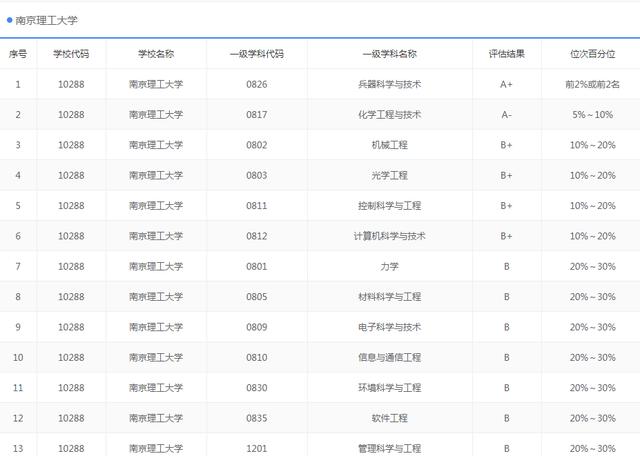Click the blue bullet beside 南京理工大学 title
The height and width of the screenshot is (456, 640).
coord(9,20)
